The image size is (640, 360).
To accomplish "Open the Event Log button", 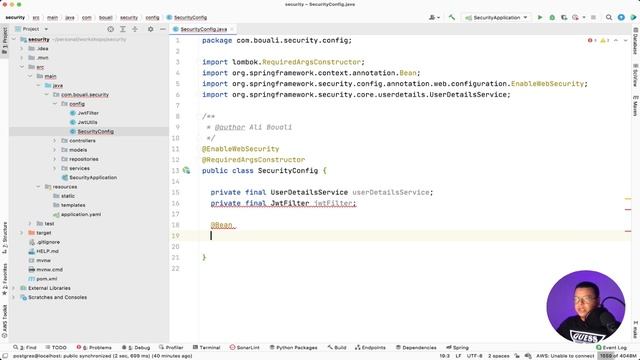I will coord(611,347).
